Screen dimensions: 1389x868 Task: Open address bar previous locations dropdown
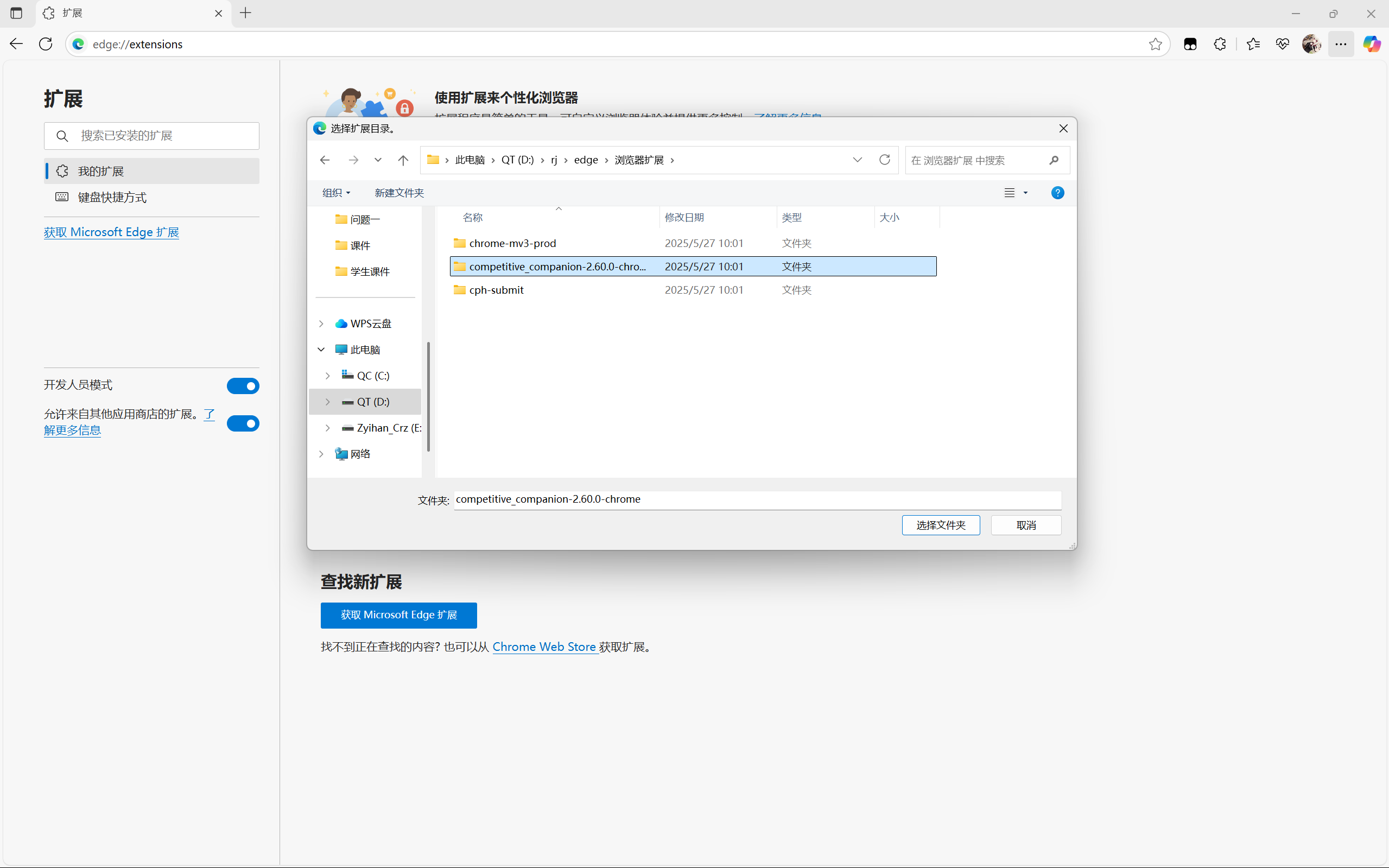(x=857, y=160)
